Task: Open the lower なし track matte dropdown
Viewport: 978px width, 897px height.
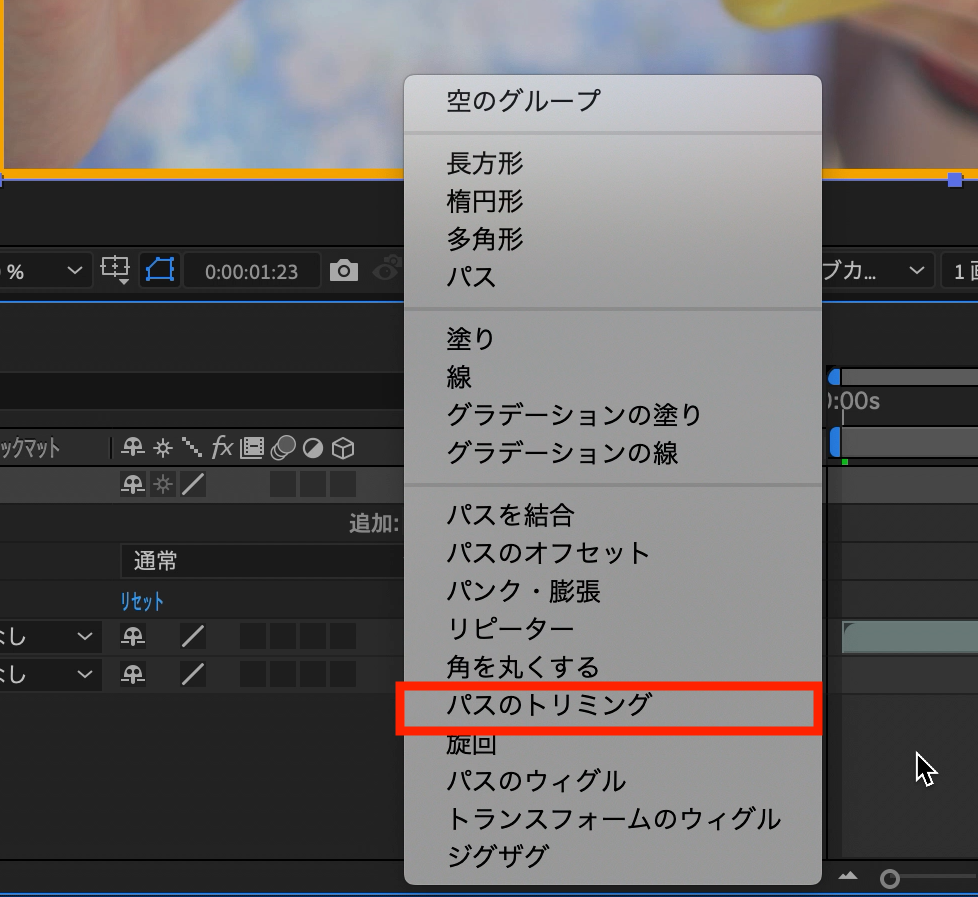Action: point(50,674)
